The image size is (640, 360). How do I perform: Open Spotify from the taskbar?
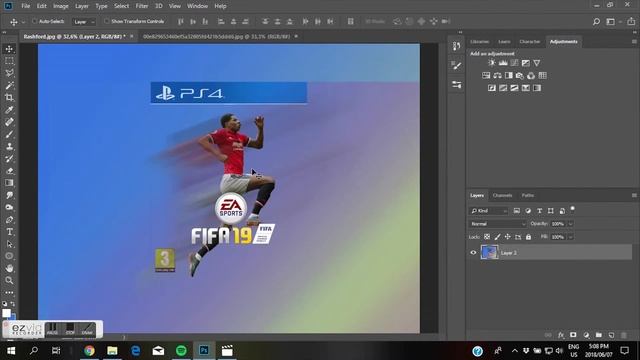[x=181, y=351]
